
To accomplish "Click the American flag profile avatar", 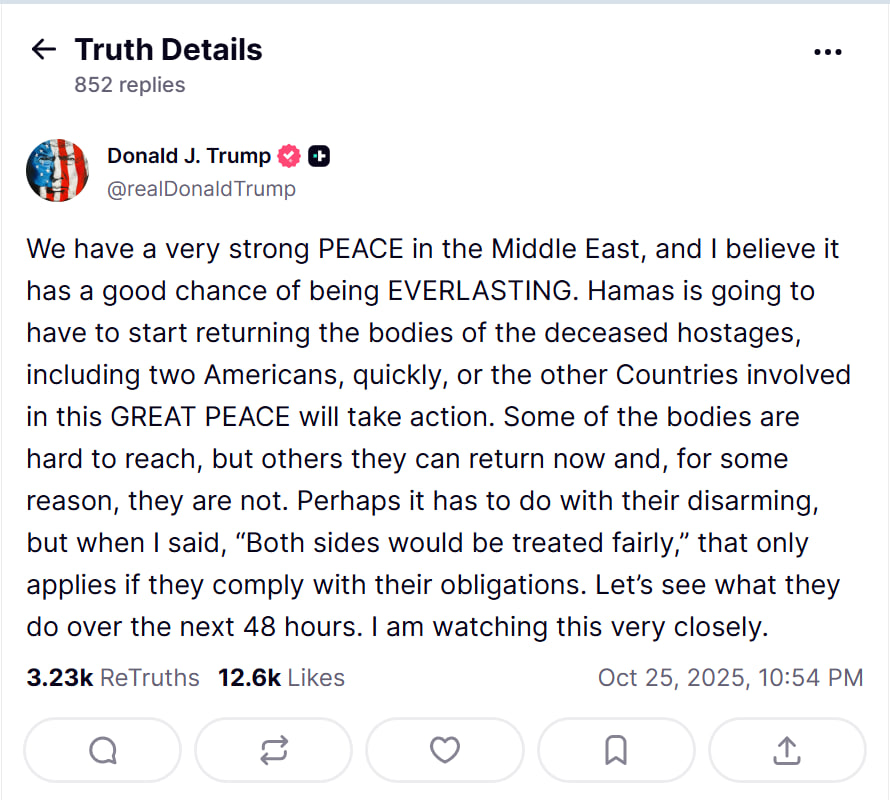I will (58, 170).
